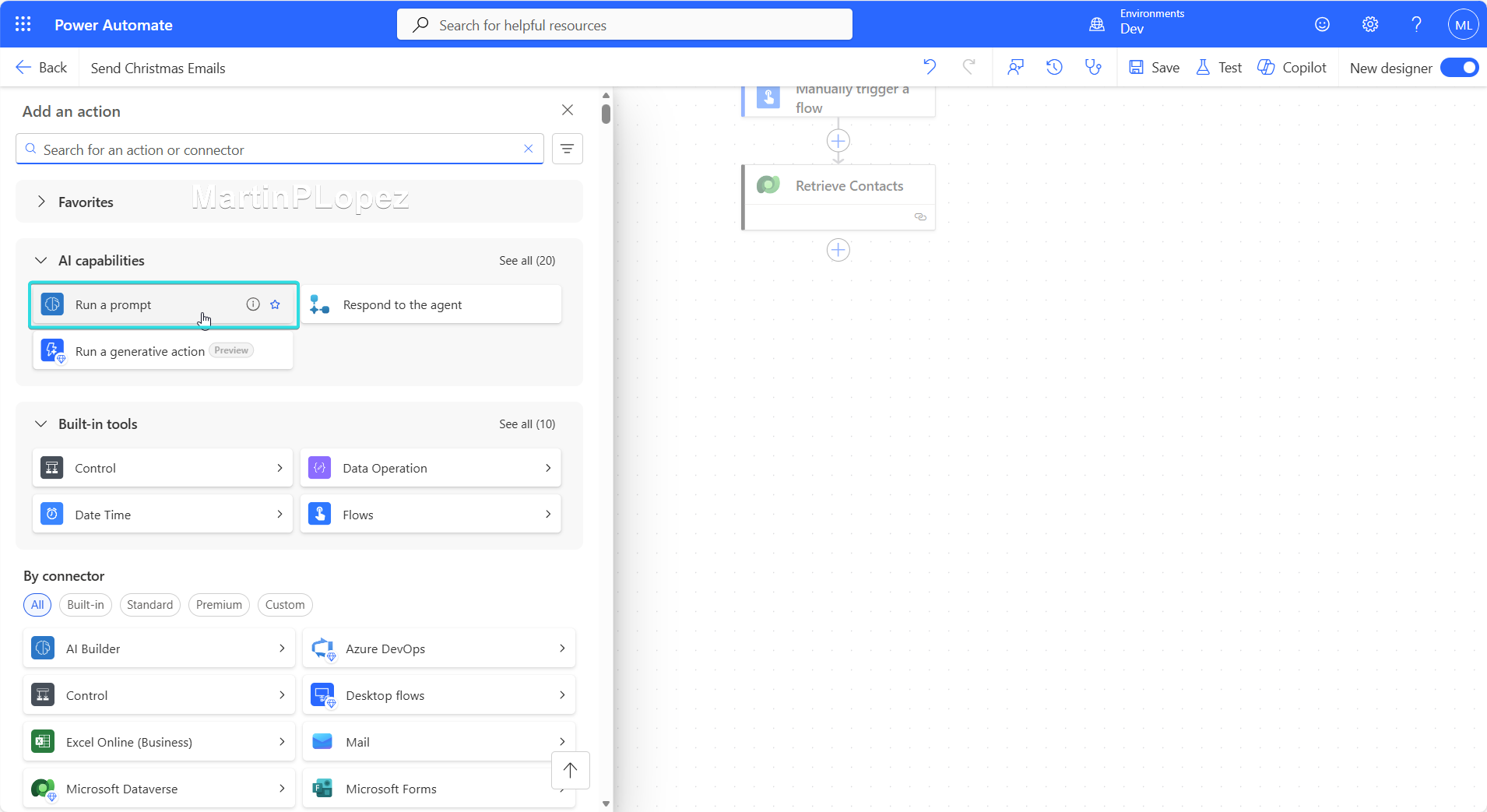This screenshot has height=812, width=1487.
Task: Open the flow checker
Action: point(1094,67)
